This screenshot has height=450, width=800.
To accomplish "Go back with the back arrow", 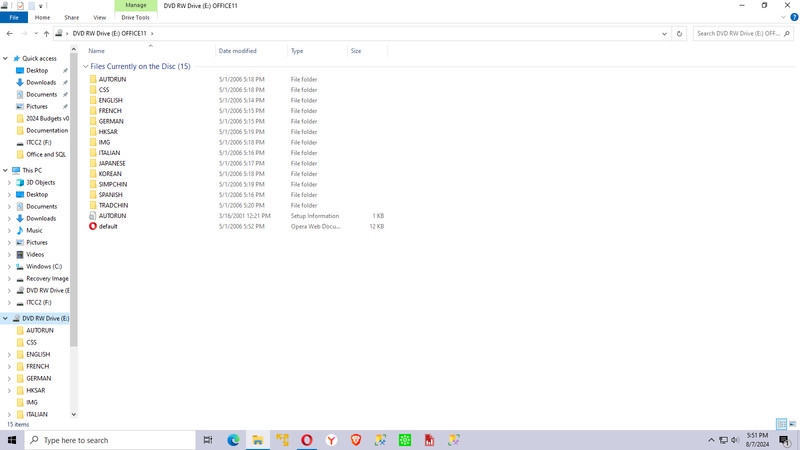I will (x=10, y=34).
